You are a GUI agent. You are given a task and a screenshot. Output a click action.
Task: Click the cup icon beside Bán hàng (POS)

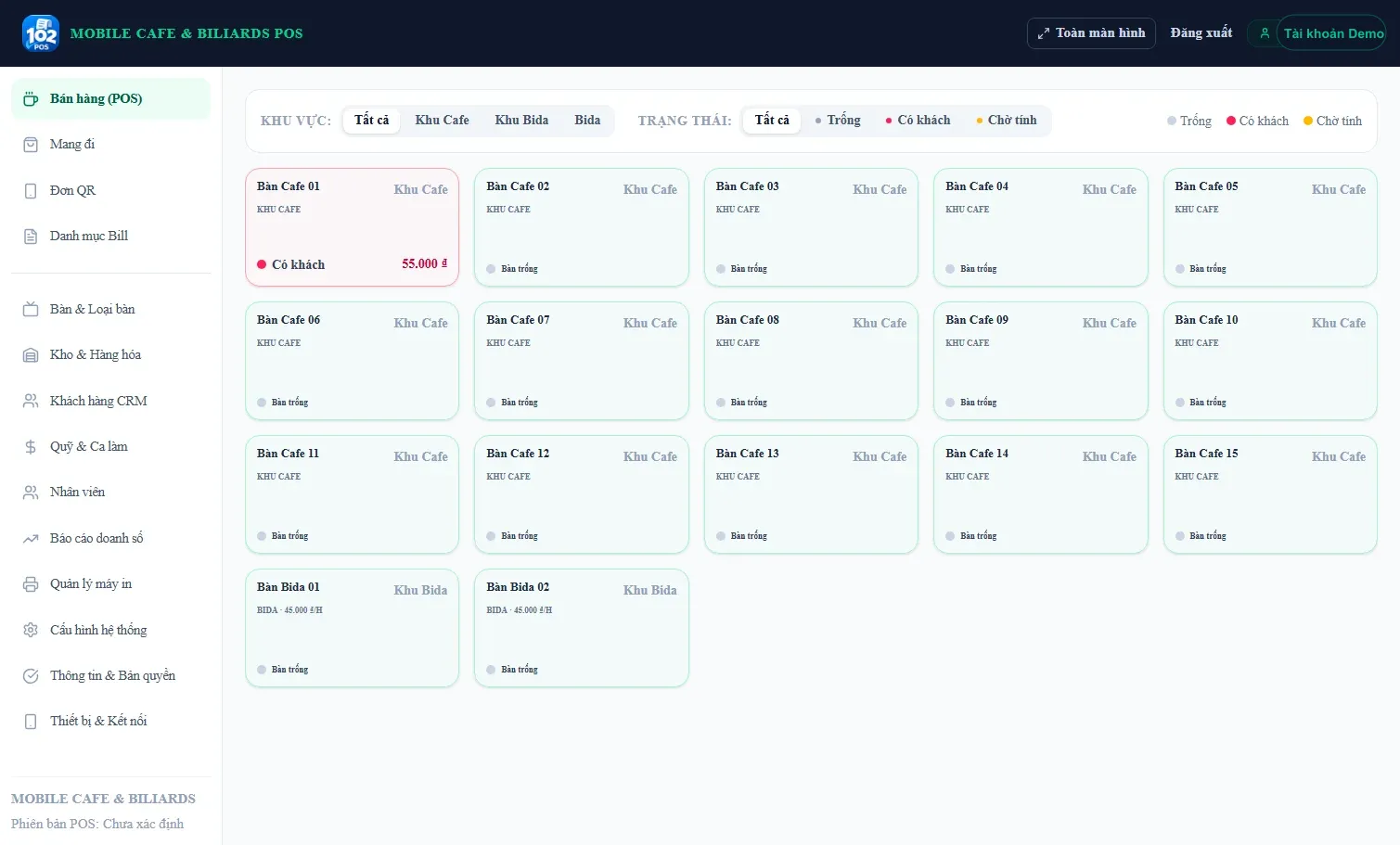tap(31, 99)
